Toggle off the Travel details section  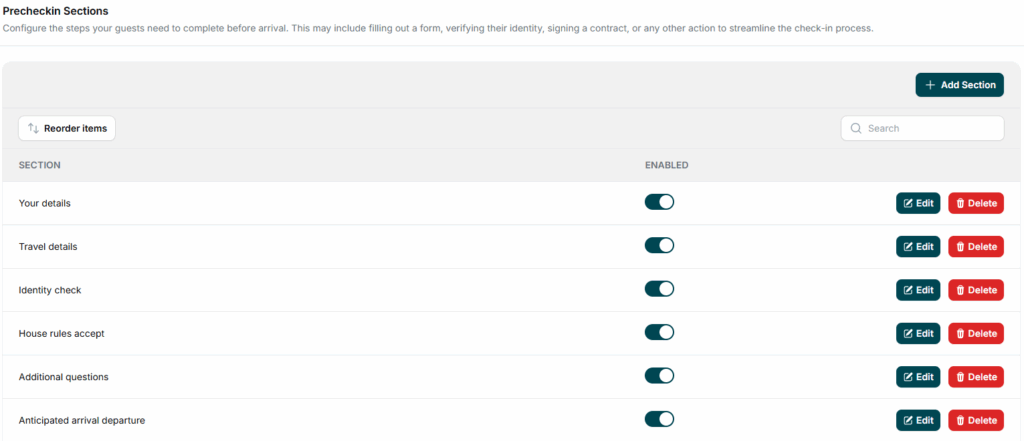click(x=659, y=245)
